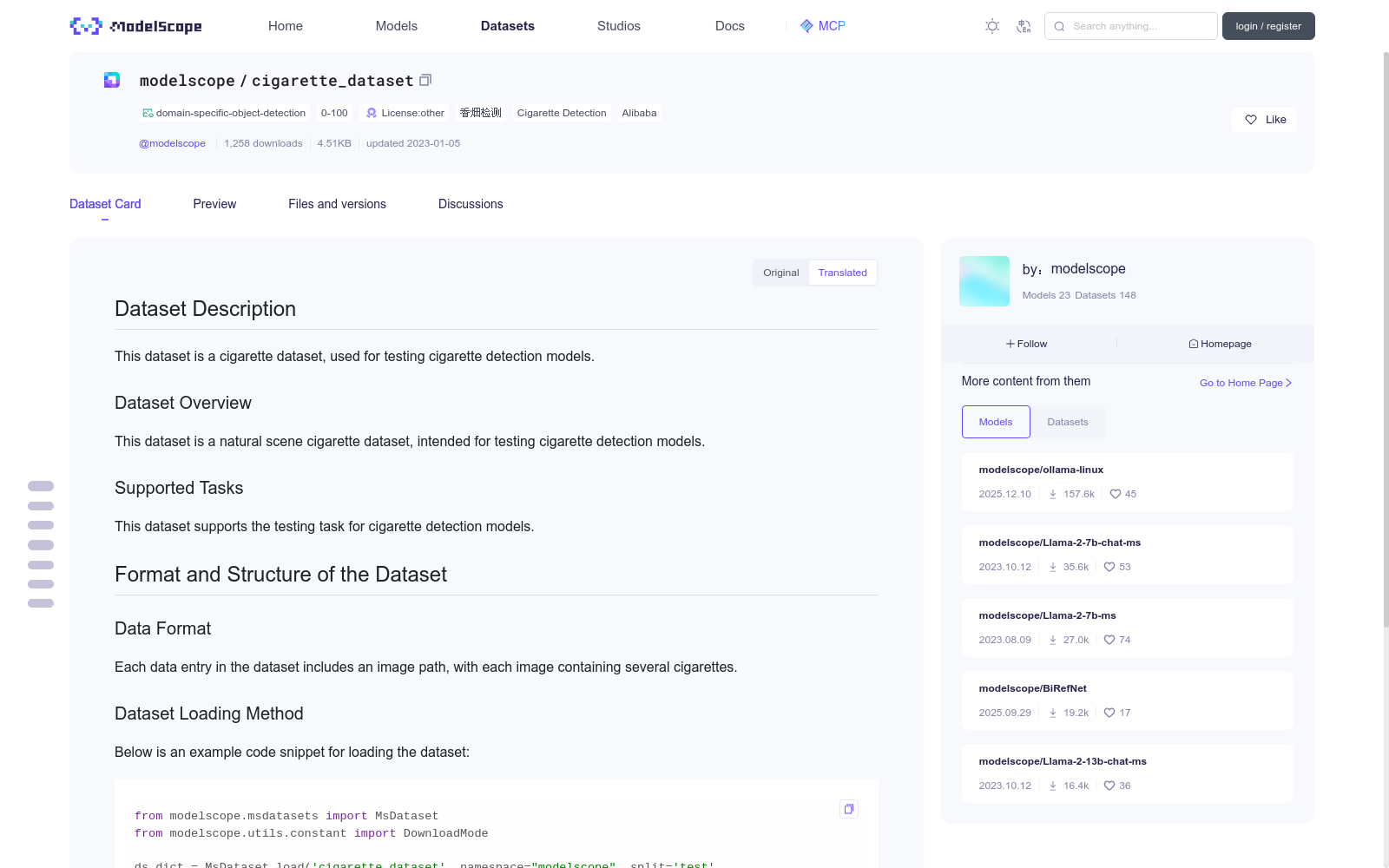Switch to Original text view
Image resolution: width=1389 pixels, height=868 pixels.
tap(781, 273)
